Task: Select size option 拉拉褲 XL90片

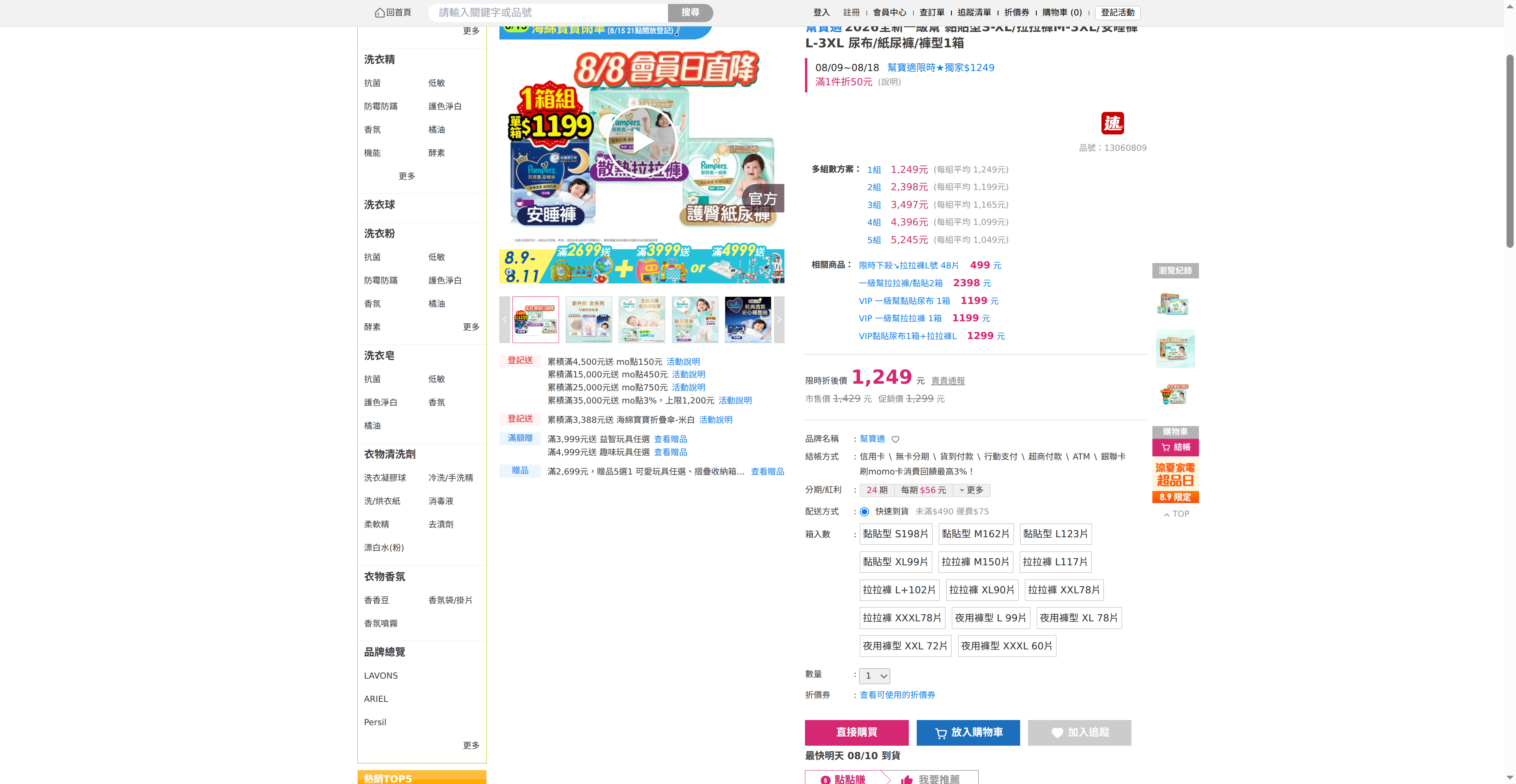Action: click(981, 590)
